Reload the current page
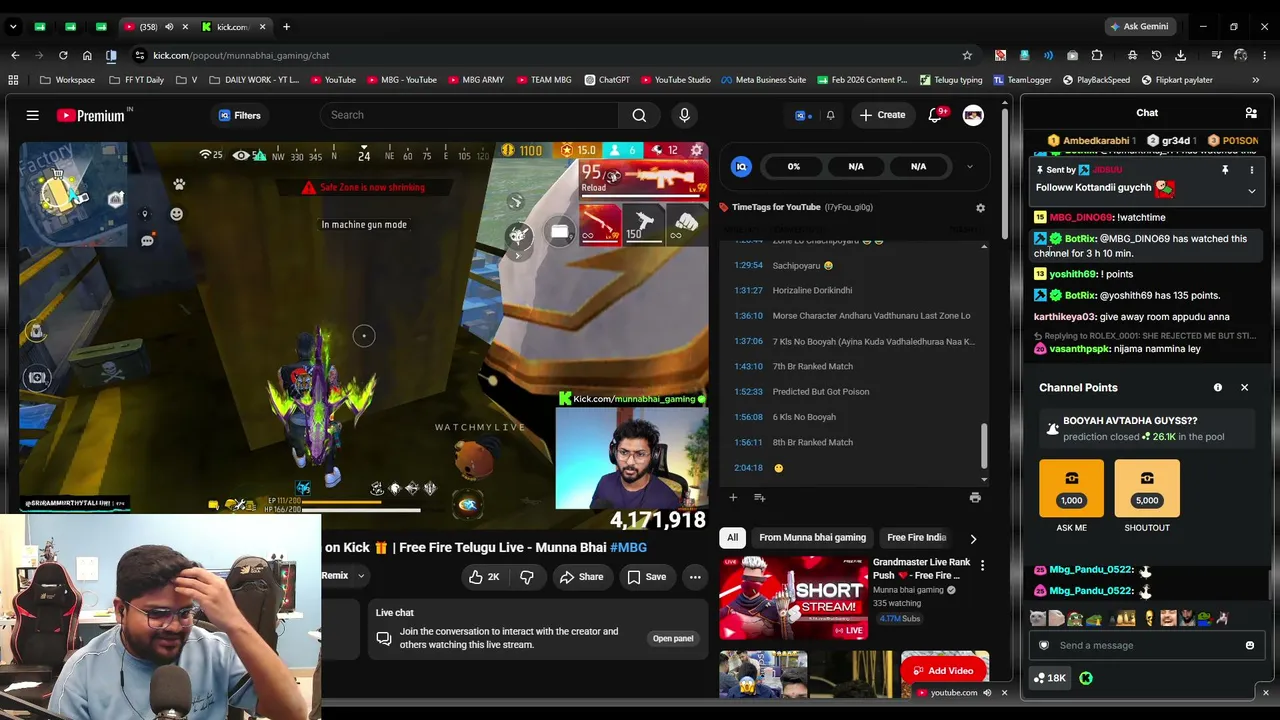The height and width of the screenshot is (720, 1280). (63, 55)
